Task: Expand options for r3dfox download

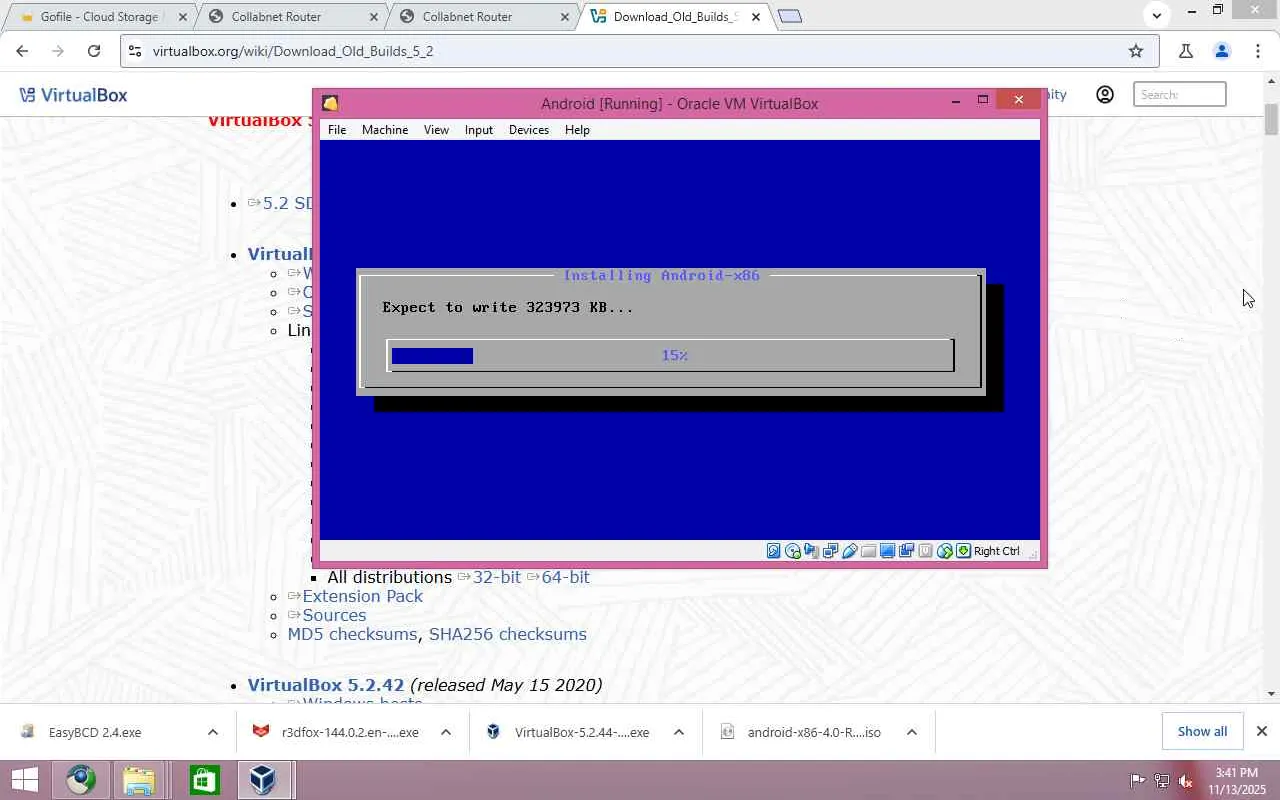Action: click(x=446, y=732)
